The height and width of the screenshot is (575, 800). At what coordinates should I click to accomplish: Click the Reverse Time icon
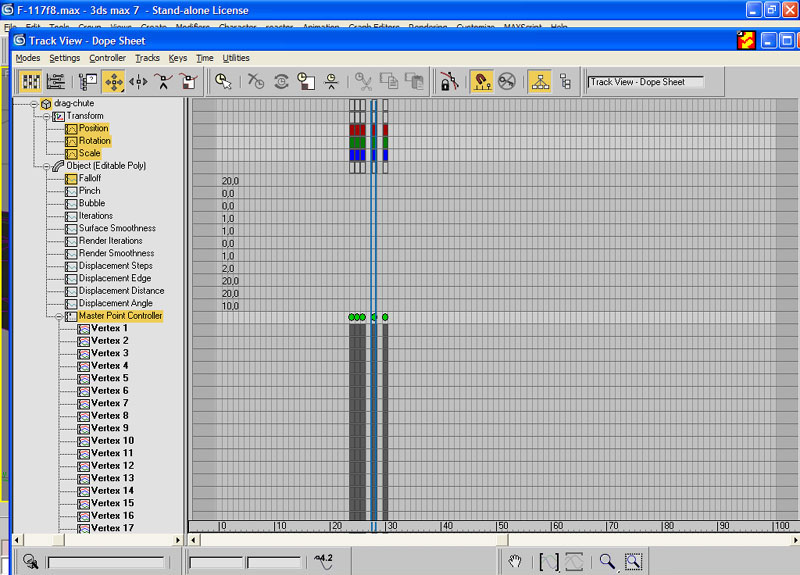coord(281,82)
